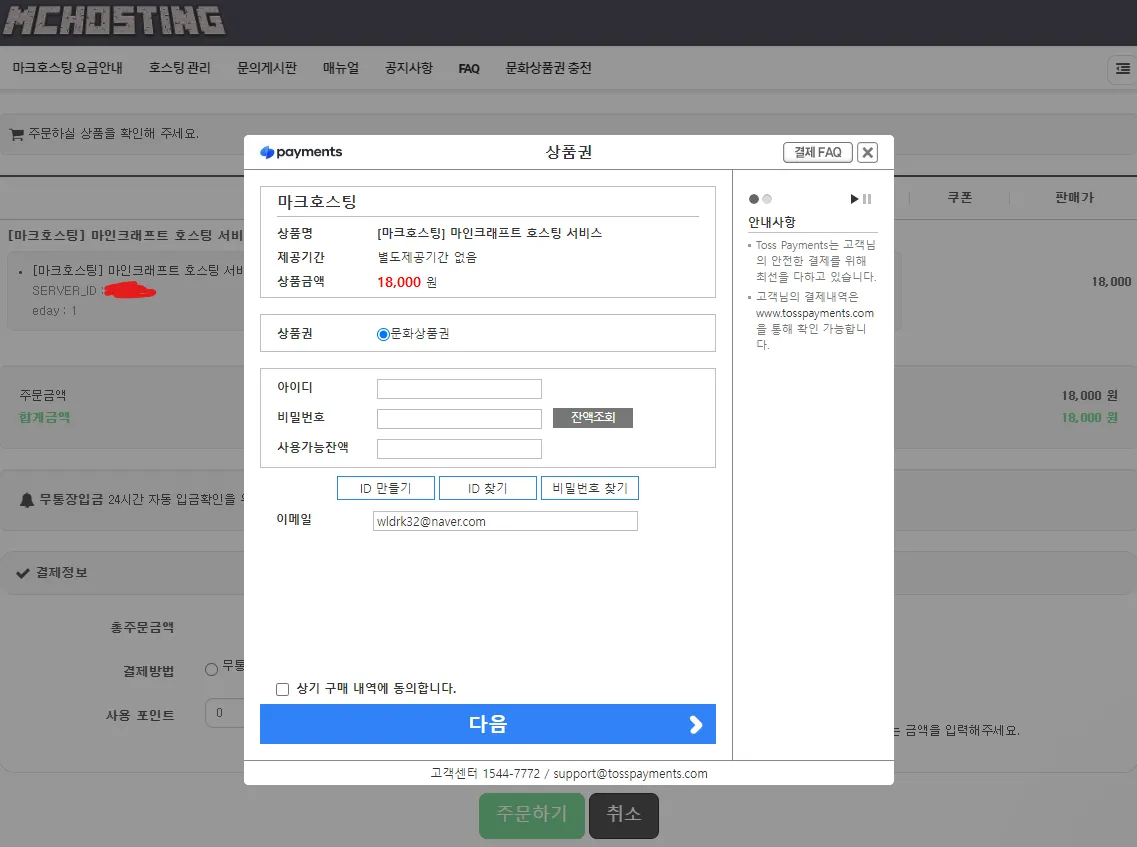Image resolution: width=1137 pixels, height=847 pixels.
Task: Open the 문의게시판 menu
Action: [x=267, y=68]
